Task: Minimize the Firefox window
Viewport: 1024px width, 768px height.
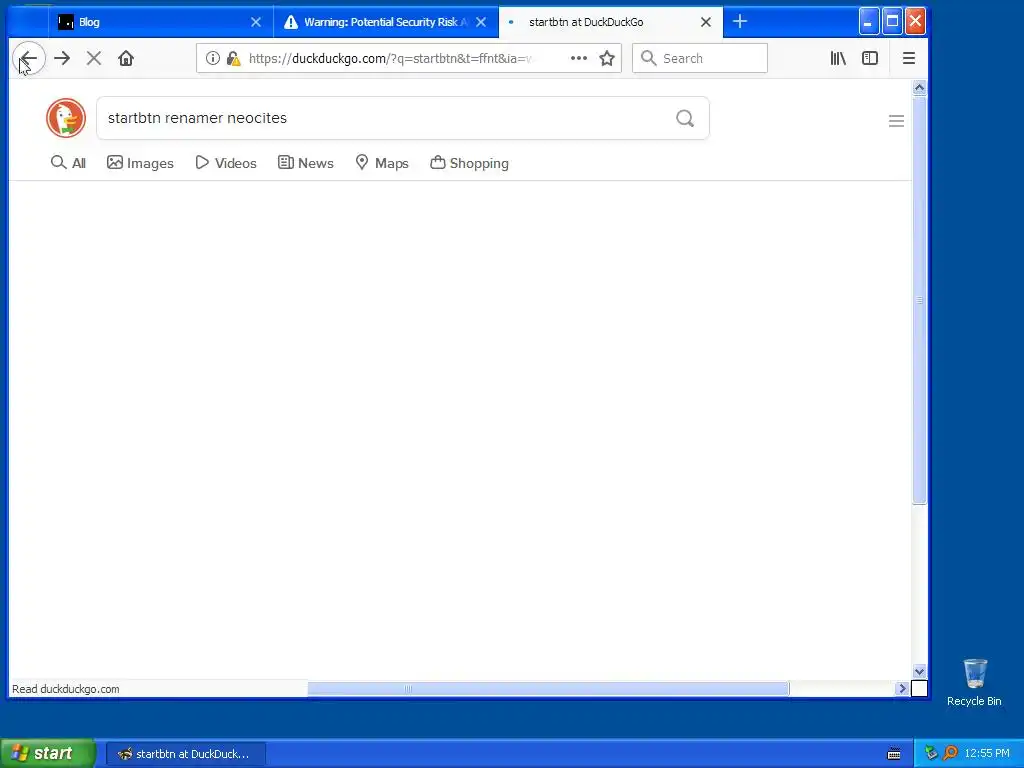Action: pos(868,22)
